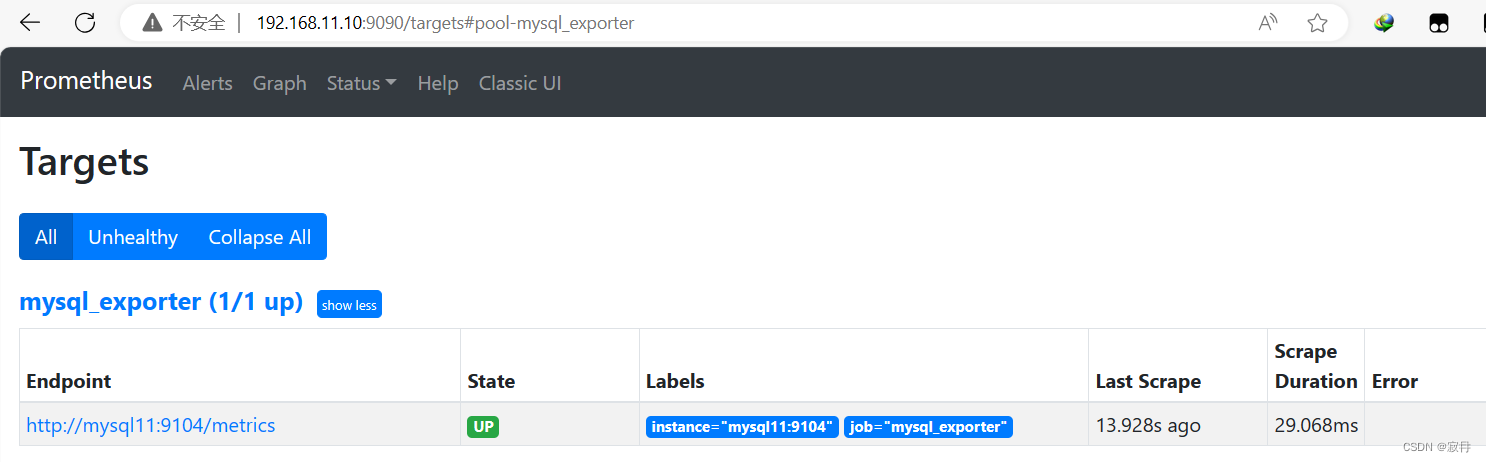Click the not-secure warning triangle icon
The image size is (1486, 462).
point(152,23)
